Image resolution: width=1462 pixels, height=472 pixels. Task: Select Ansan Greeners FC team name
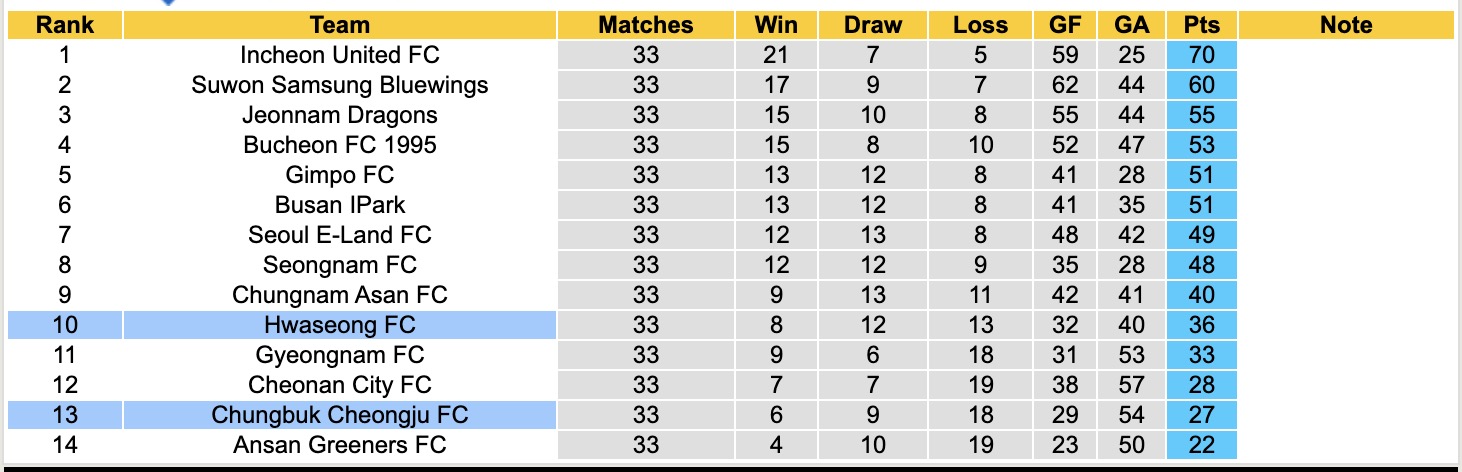point(340,445)
